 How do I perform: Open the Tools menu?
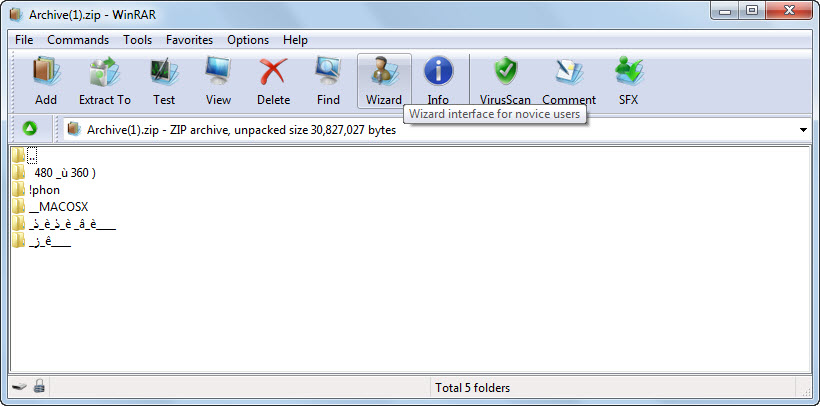(x=138, y=40)
